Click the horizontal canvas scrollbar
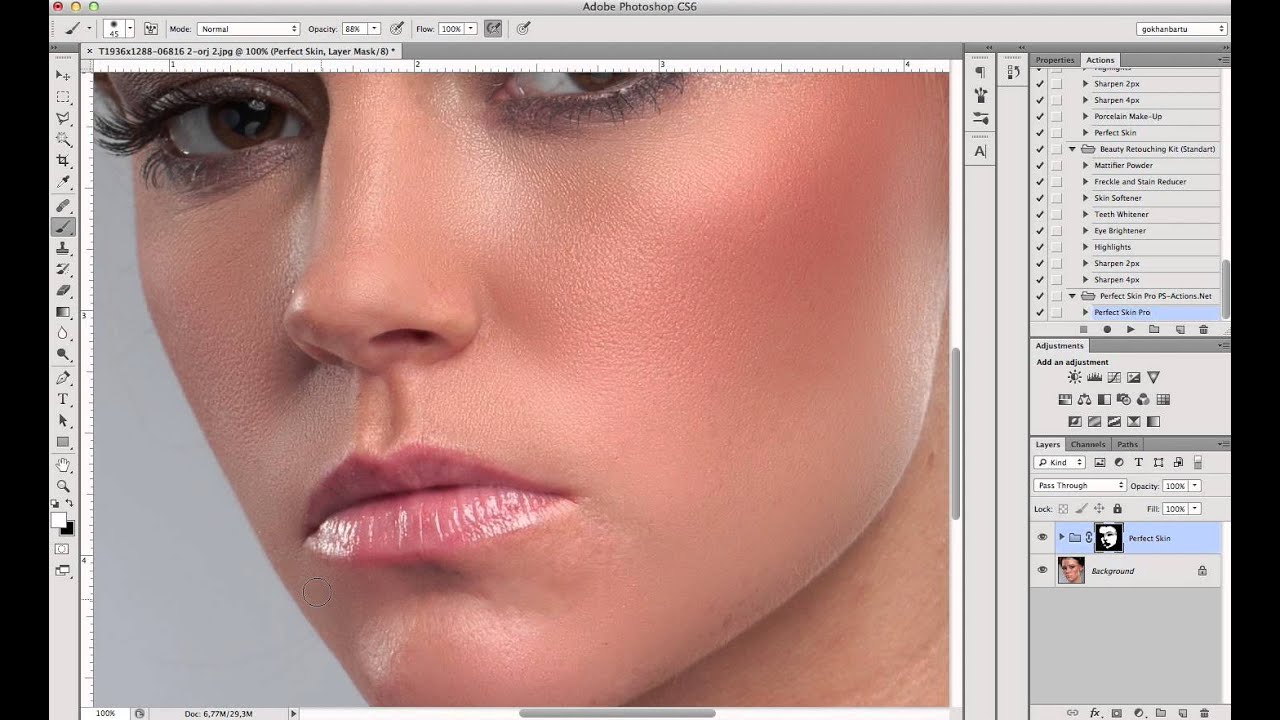 coord(617,713)
